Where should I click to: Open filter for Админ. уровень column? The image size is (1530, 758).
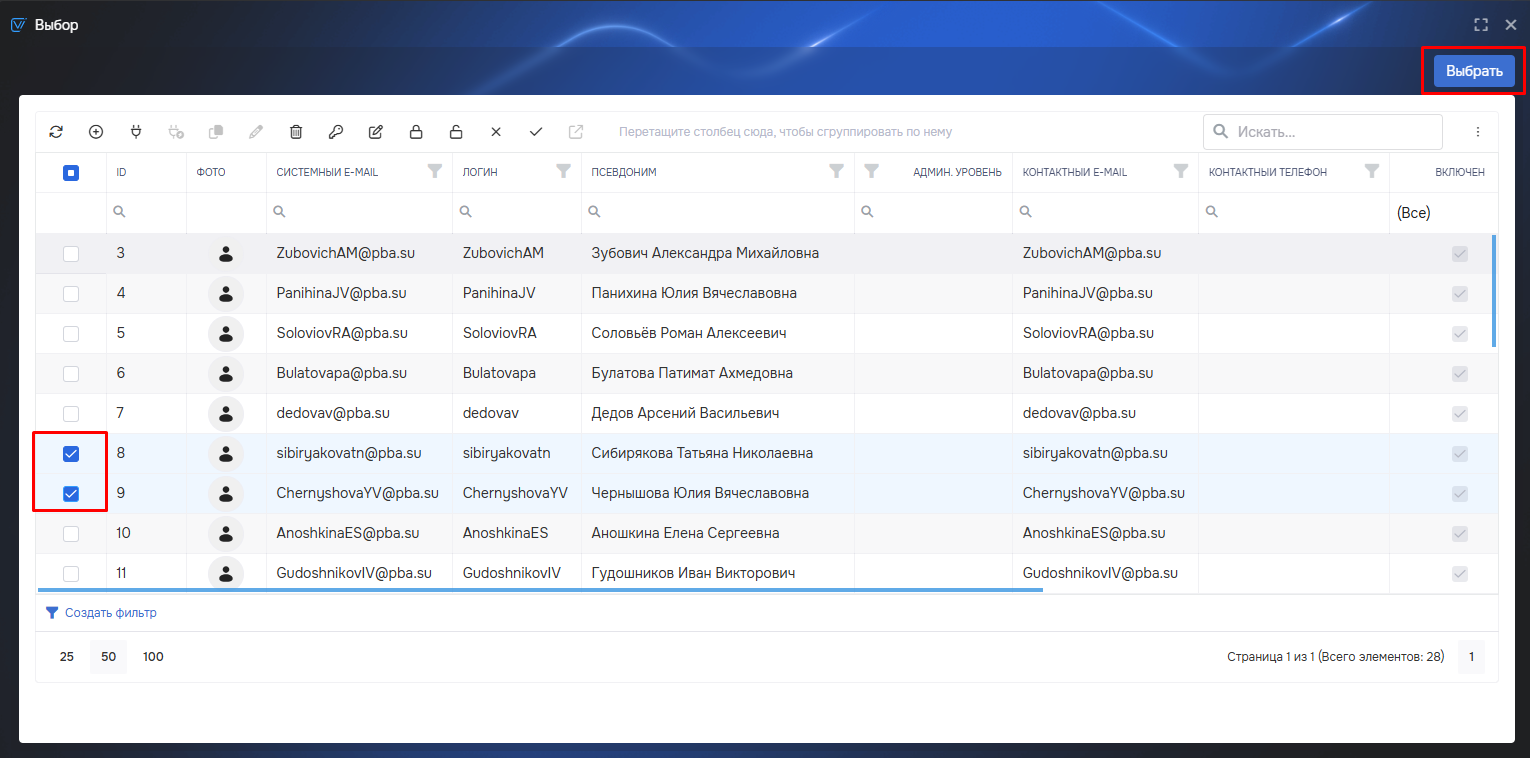(871, 171)
